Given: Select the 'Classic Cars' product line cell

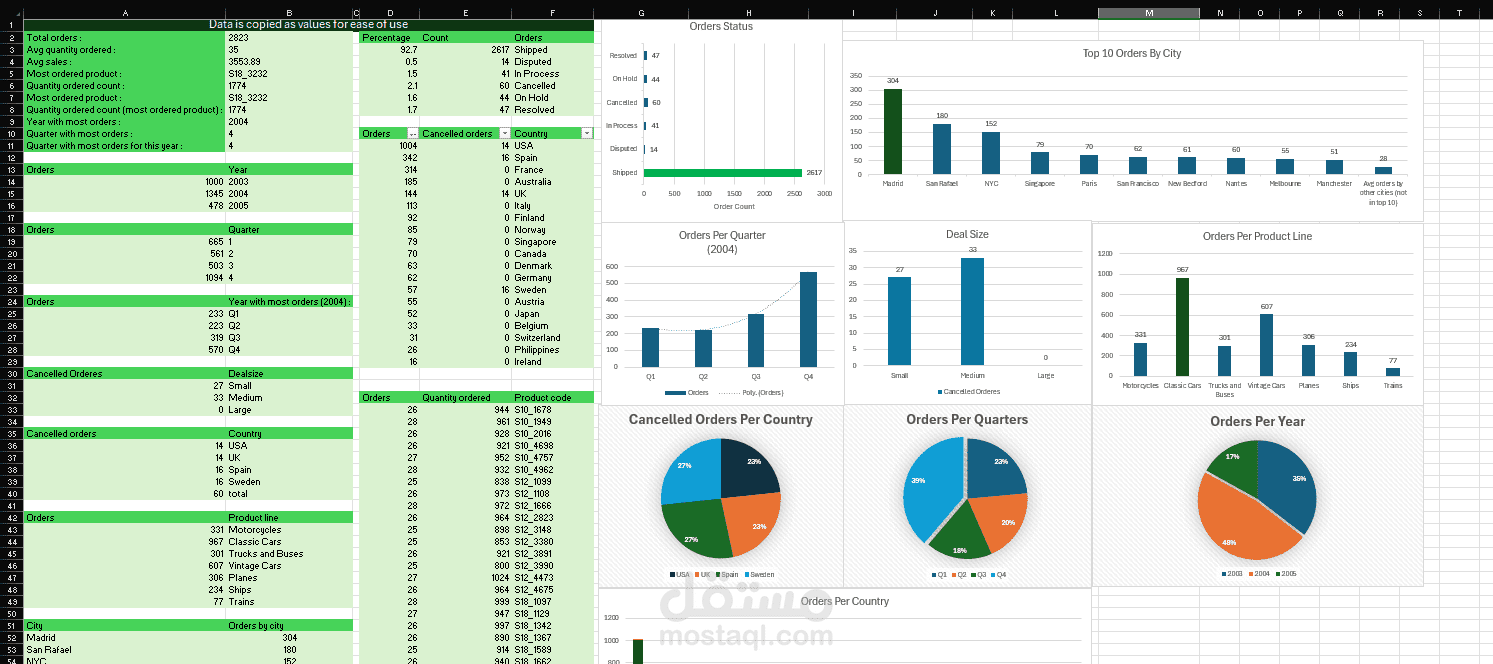Looking at the screenshot, I should (x=289, y=542).
